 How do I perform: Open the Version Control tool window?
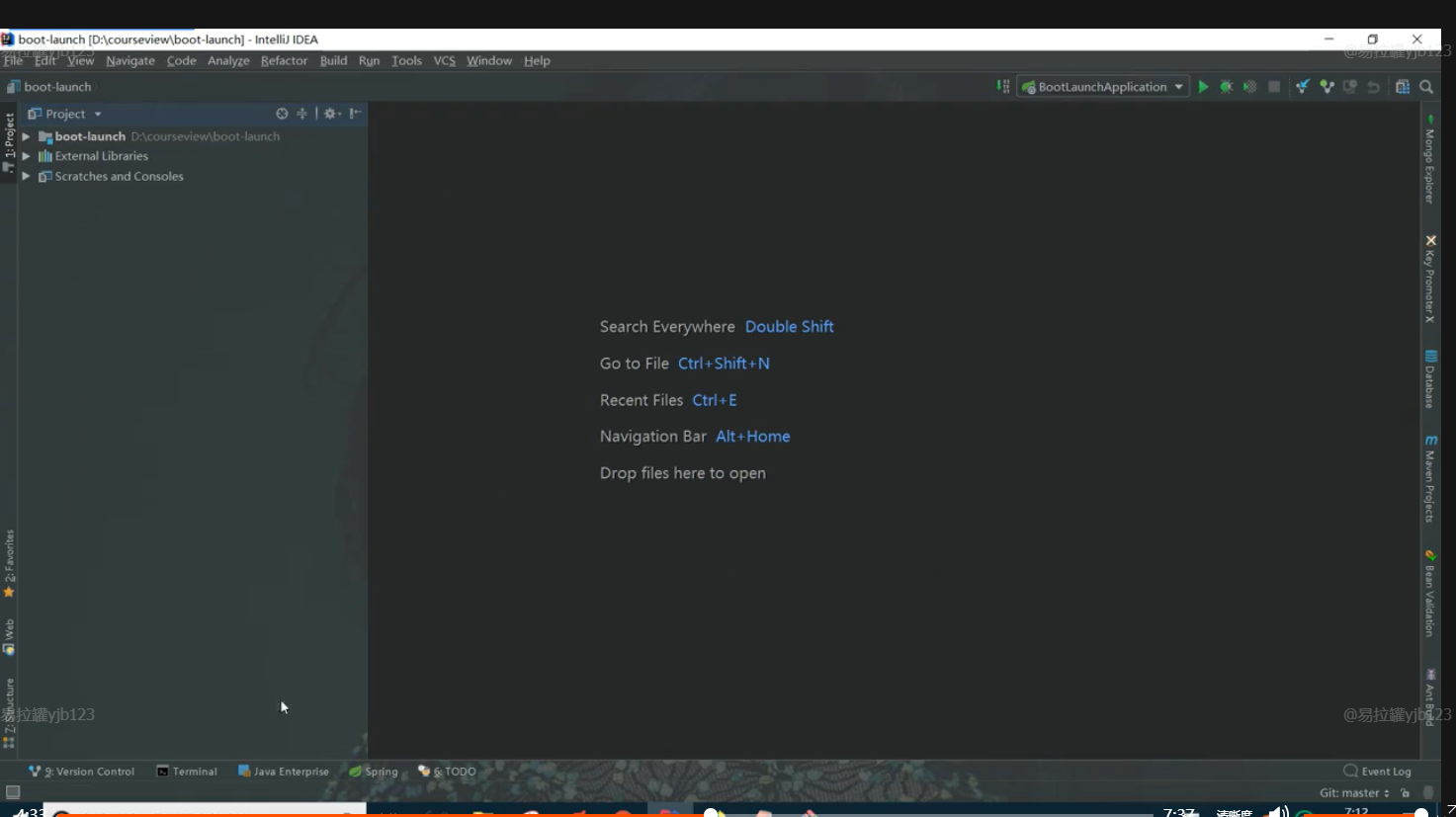[81, 772]
